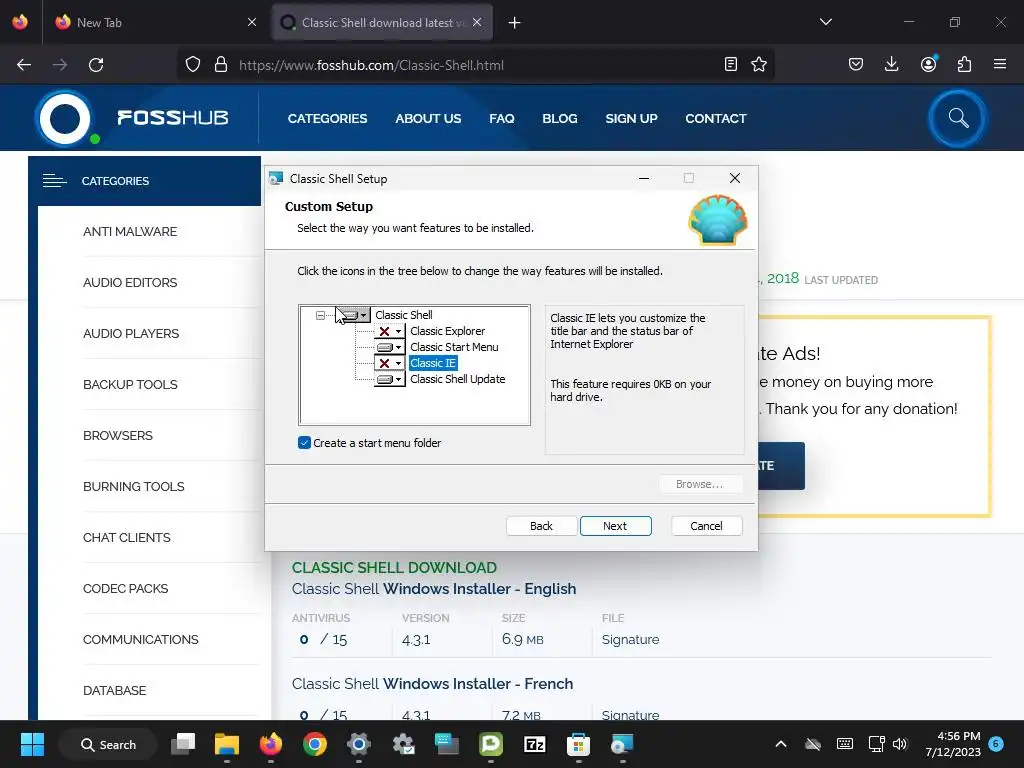
Task: Uncheck Create a start menu folder
Action: click(304, 443)
